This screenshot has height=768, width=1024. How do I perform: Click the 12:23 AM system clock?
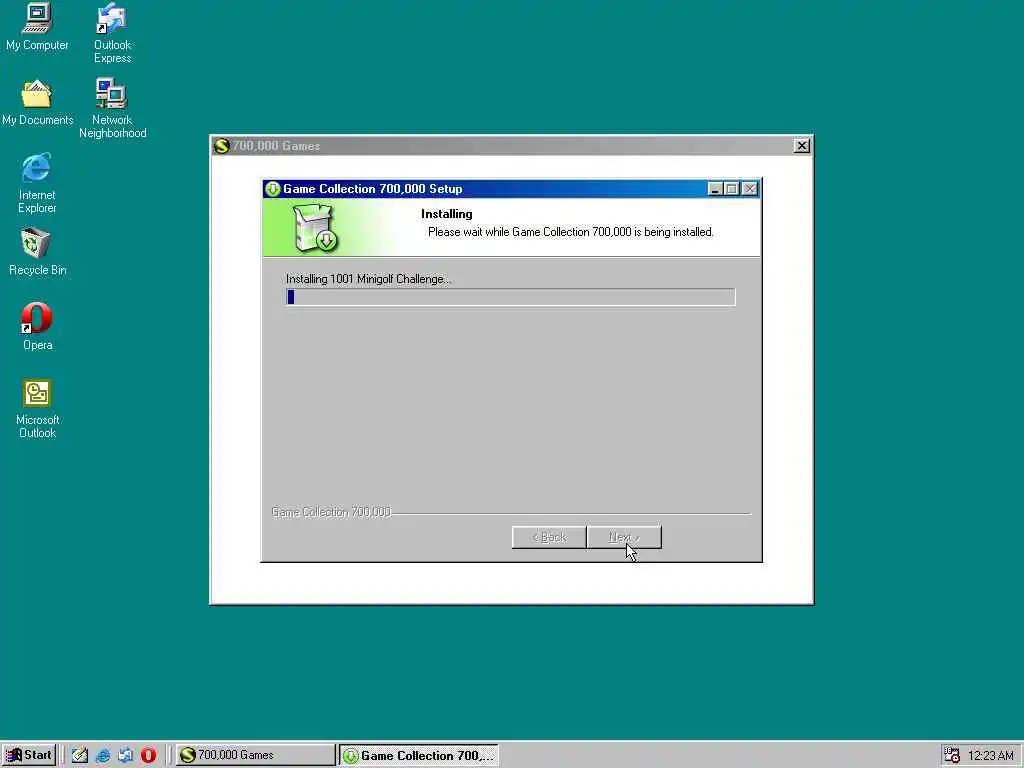tap(991, 756)
